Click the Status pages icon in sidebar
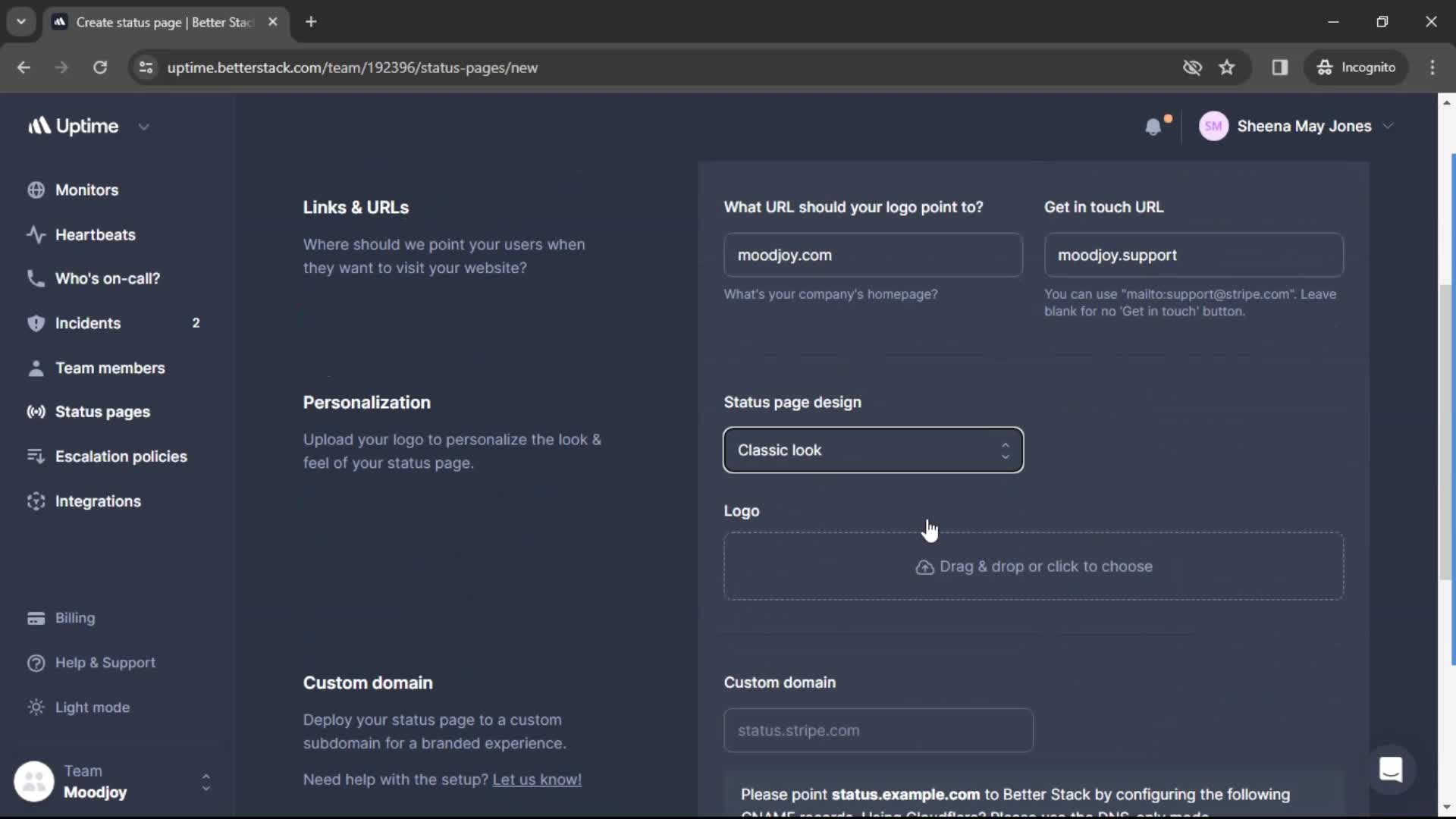 [x=35, y=412]
